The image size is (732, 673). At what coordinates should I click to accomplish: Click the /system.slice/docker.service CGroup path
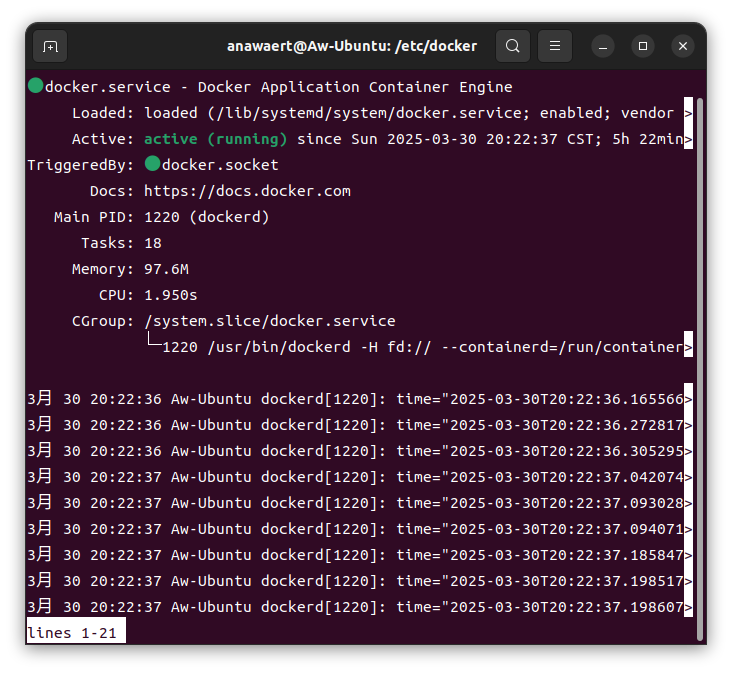270,321
